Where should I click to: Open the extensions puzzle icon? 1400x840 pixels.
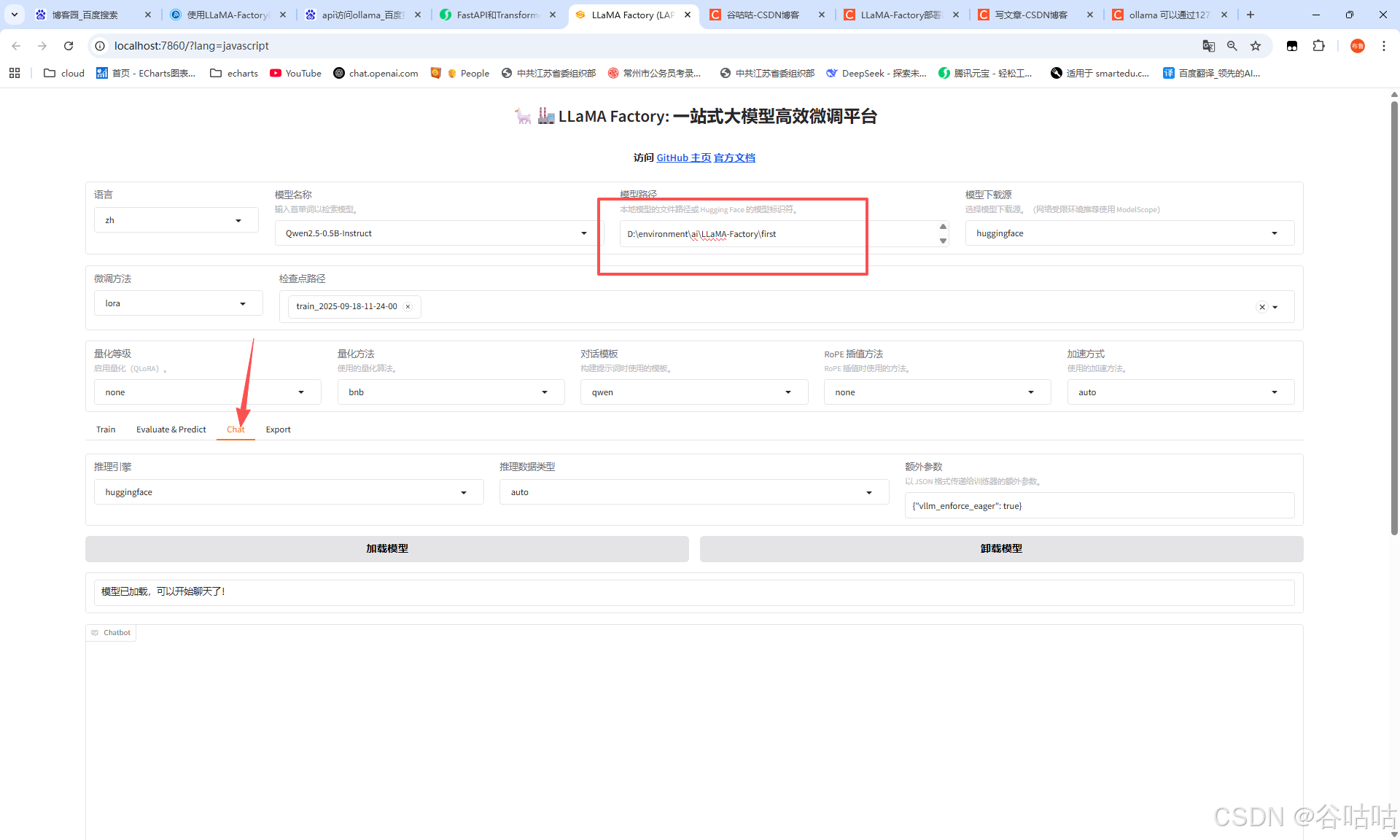(x=1318, y=46)
